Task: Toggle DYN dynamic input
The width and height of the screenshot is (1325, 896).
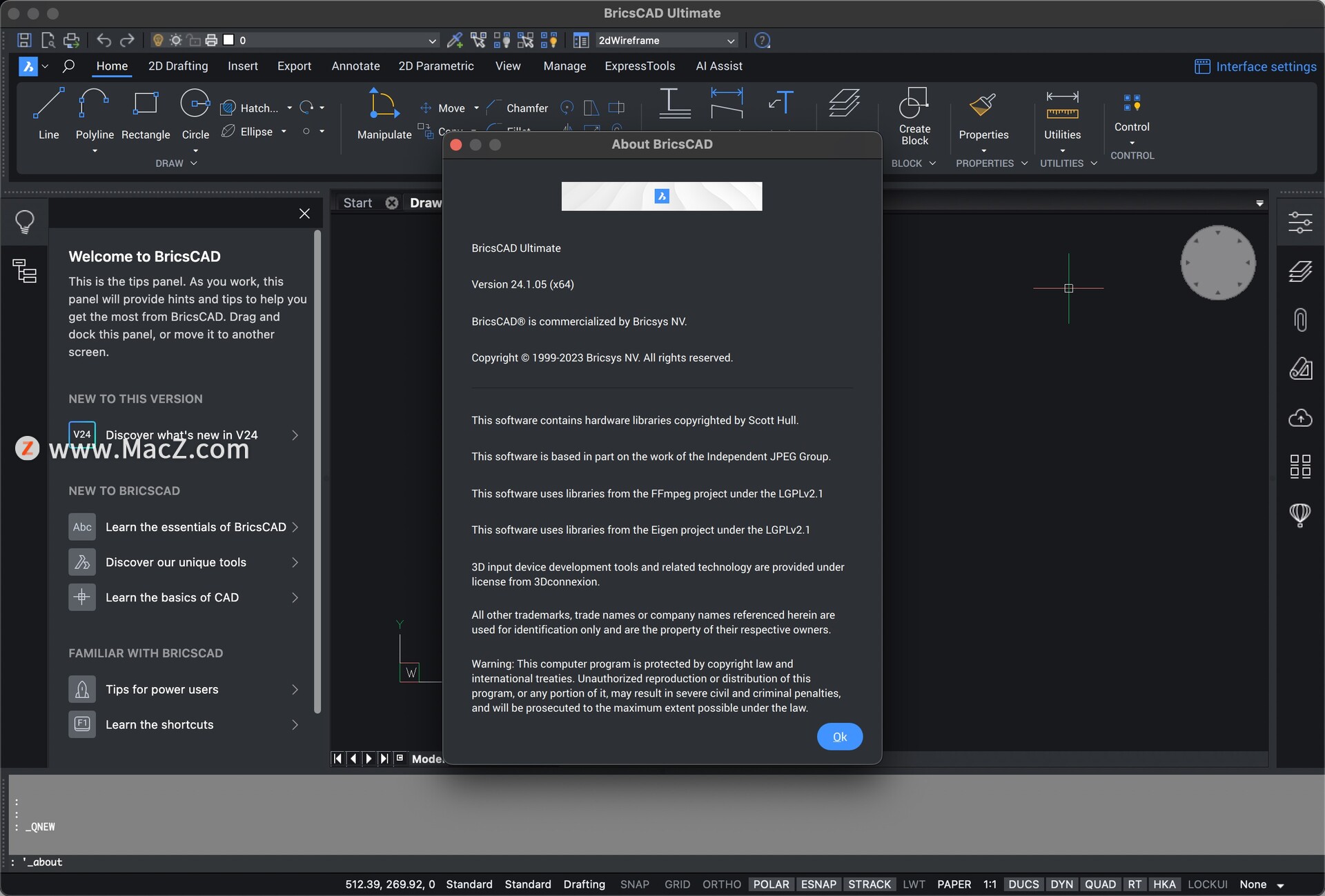Action: [x=1061, y=884]
